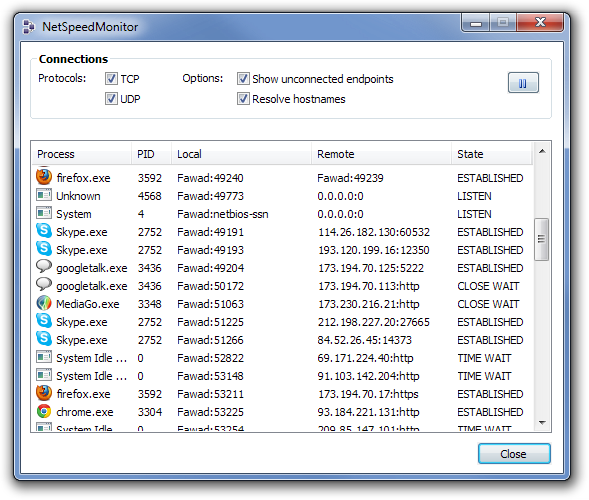This screenshot has width=589, height=500.
Task: Click remote address 84.52.26.45:14373
Action: click(x=364, y=340)
